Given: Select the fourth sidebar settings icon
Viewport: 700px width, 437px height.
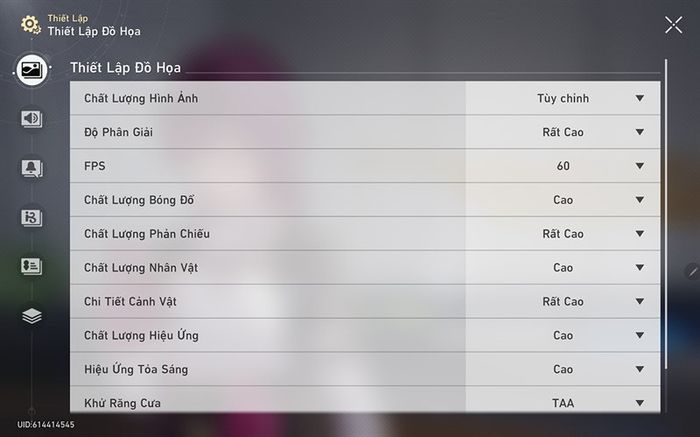Looking at the screenshot, I should [31, 217].
